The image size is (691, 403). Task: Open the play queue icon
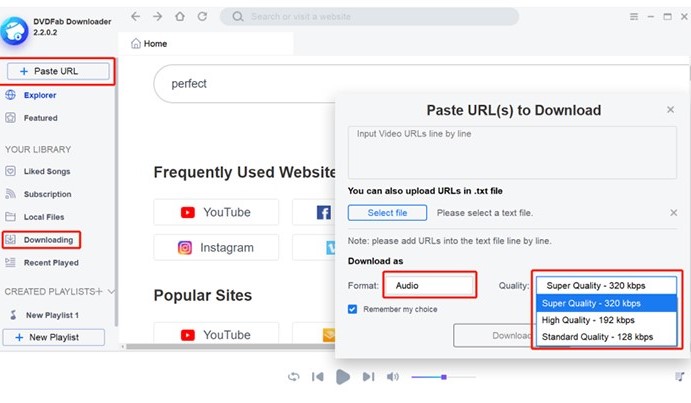tap(680, 376)
